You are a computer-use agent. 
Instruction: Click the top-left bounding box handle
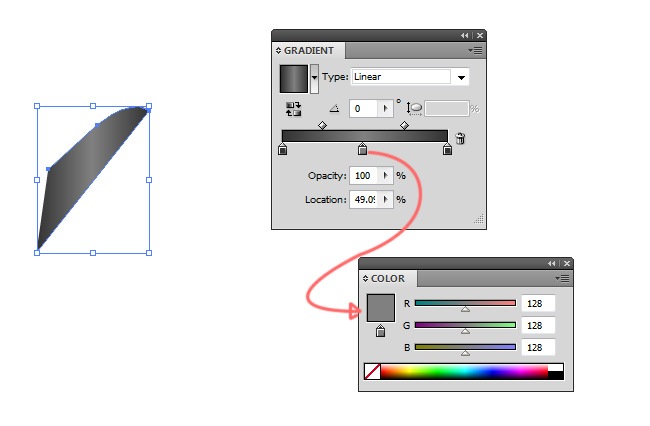tap(37, 106)
